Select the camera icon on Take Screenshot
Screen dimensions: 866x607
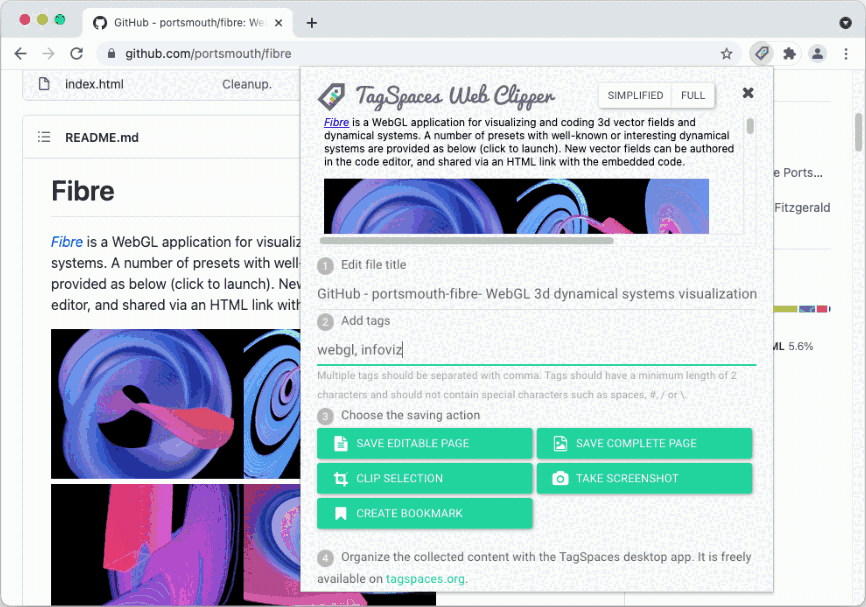click(x=561, y=478)
